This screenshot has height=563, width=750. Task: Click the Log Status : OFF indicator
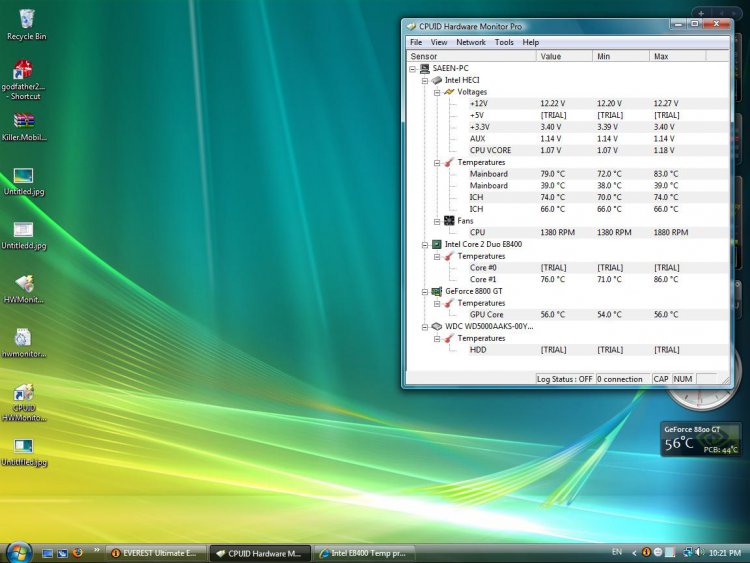(x=564, y=379)
